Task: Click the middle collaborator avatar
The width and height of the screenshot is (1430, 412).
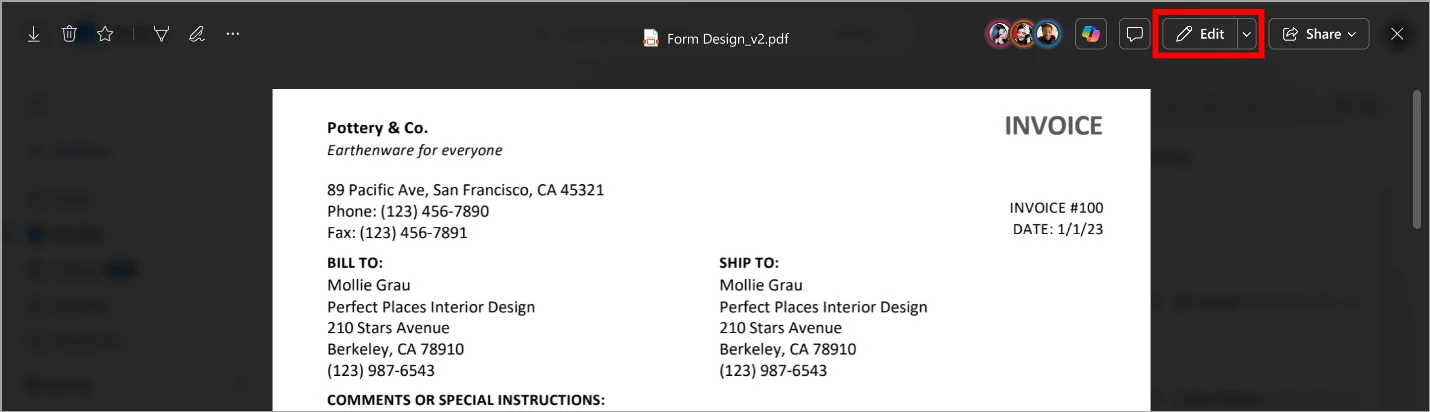Action: click(x=1022, y=34)
